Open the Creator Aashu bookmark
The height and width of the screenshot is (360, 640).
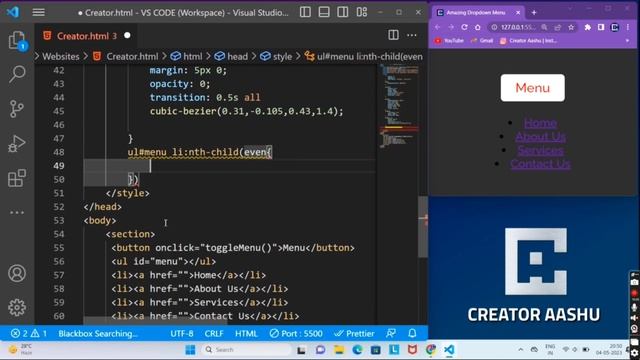528,41
